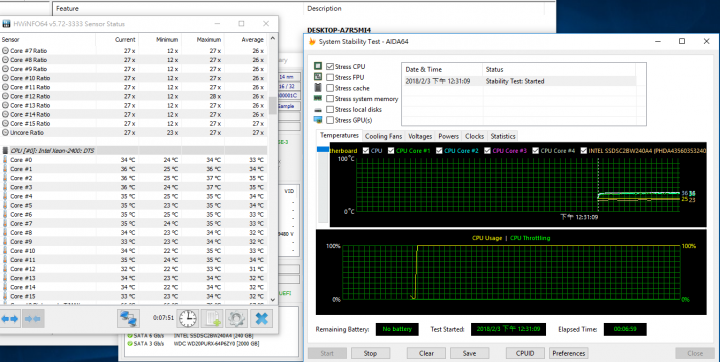
Task: Uncheck the Stress CPU checkbox
Action: coord(330,67)
